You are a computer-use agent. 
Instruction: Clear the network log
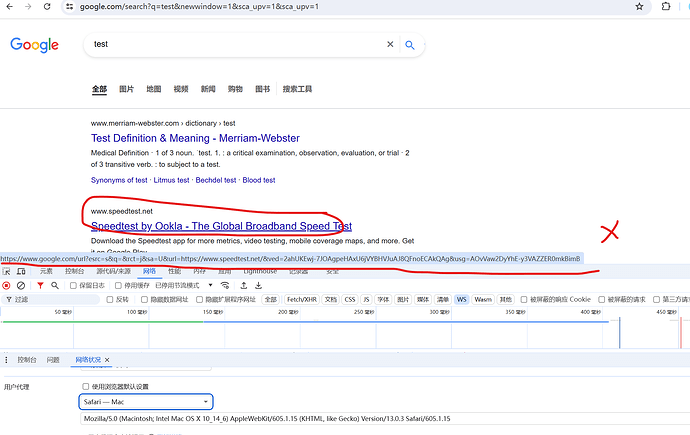[x=21, y=285]
